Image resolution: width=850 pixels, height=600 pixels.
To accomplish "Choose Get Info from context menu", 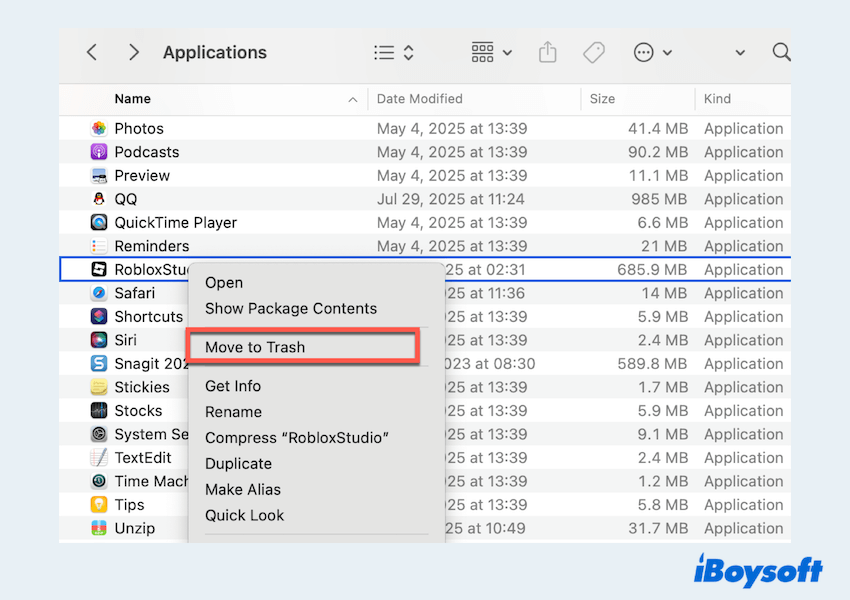I will (x=233, y=386).
